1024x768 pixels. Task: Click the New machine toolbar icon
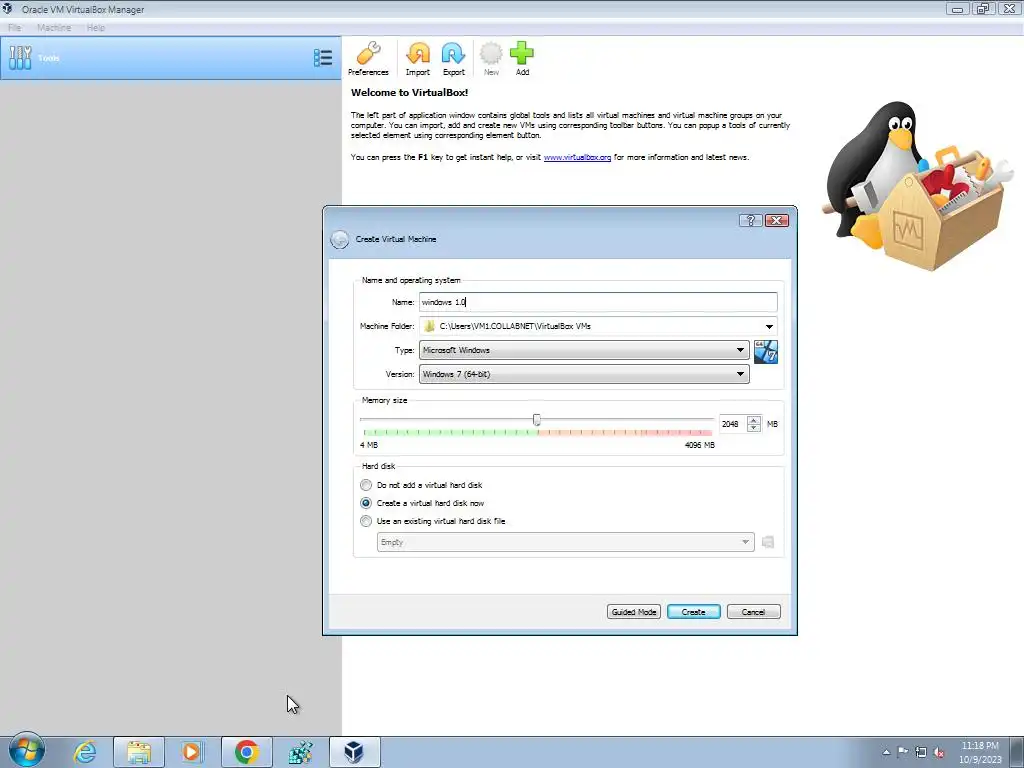491,59
